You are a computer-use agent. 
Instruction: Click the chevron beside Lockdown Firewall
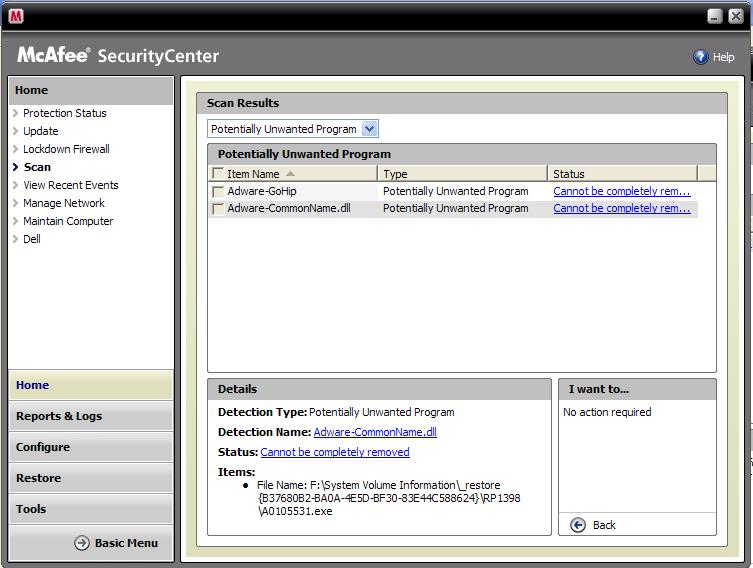tap(15, 149)
